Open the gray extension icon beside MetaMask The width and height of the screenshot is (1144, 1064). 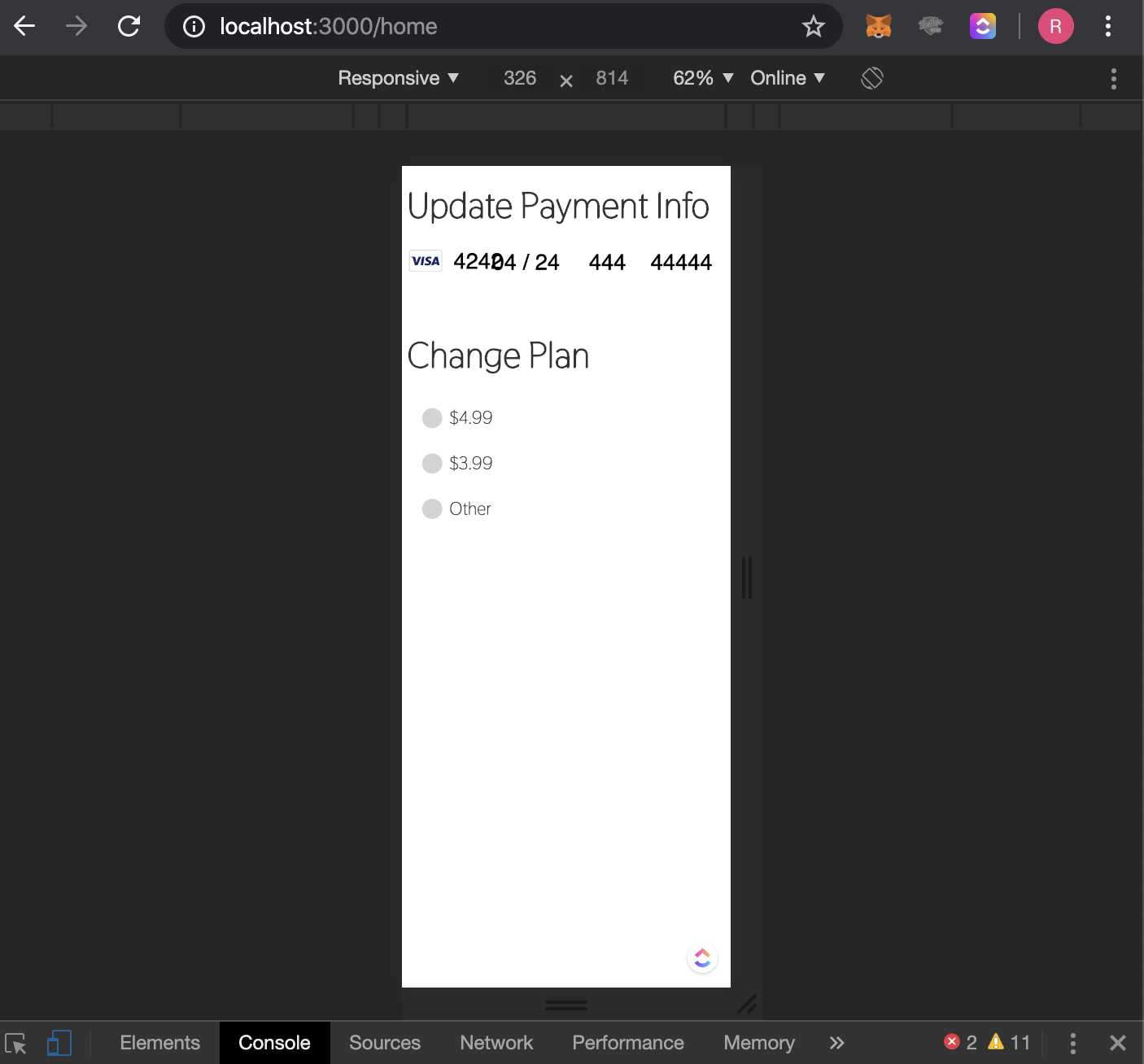point(930,26)
